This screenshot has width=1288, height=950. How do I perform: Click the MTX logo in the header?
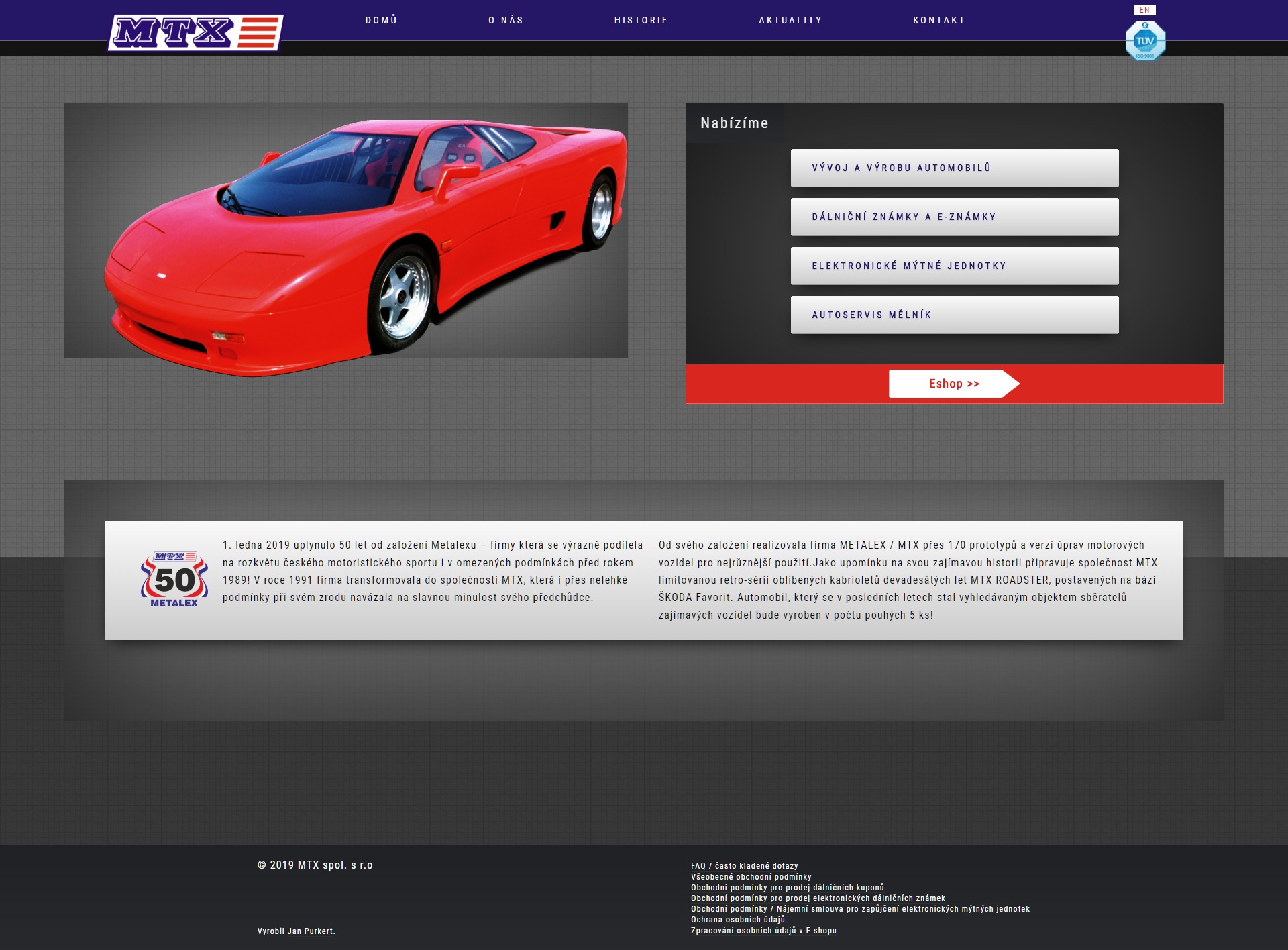coord(195,32)
